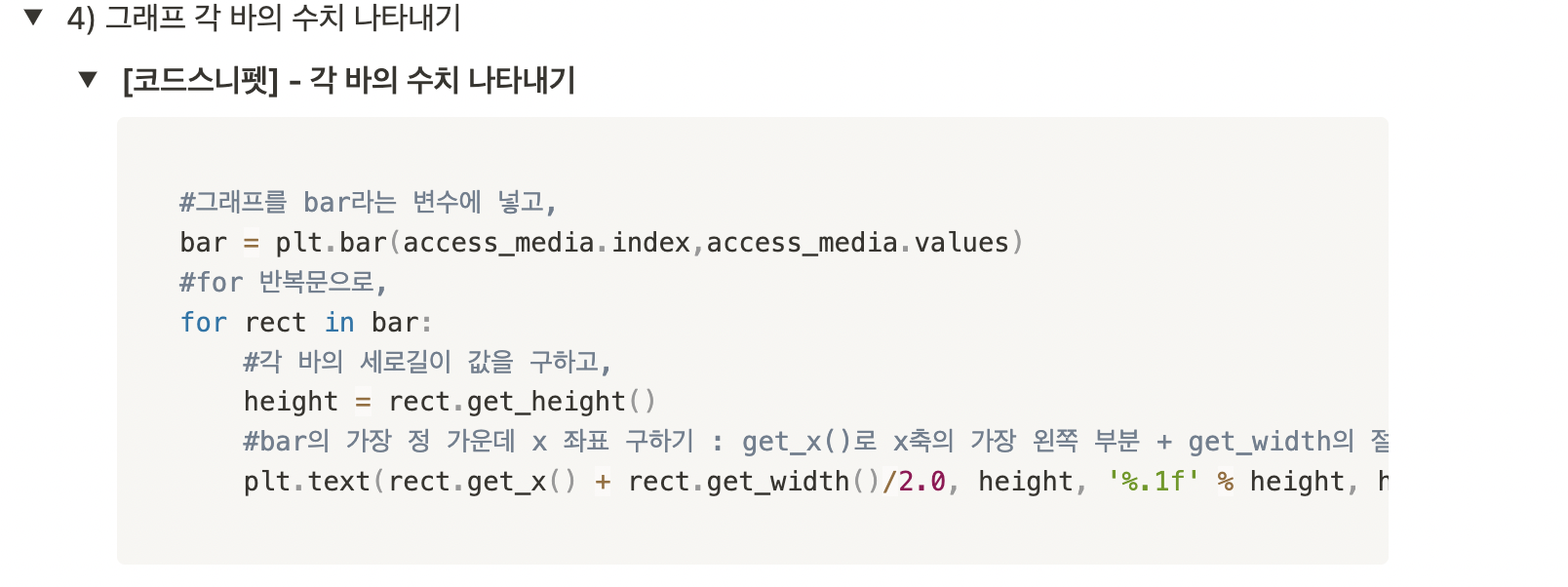Click 'access_media.index' argument in the code

546,242
